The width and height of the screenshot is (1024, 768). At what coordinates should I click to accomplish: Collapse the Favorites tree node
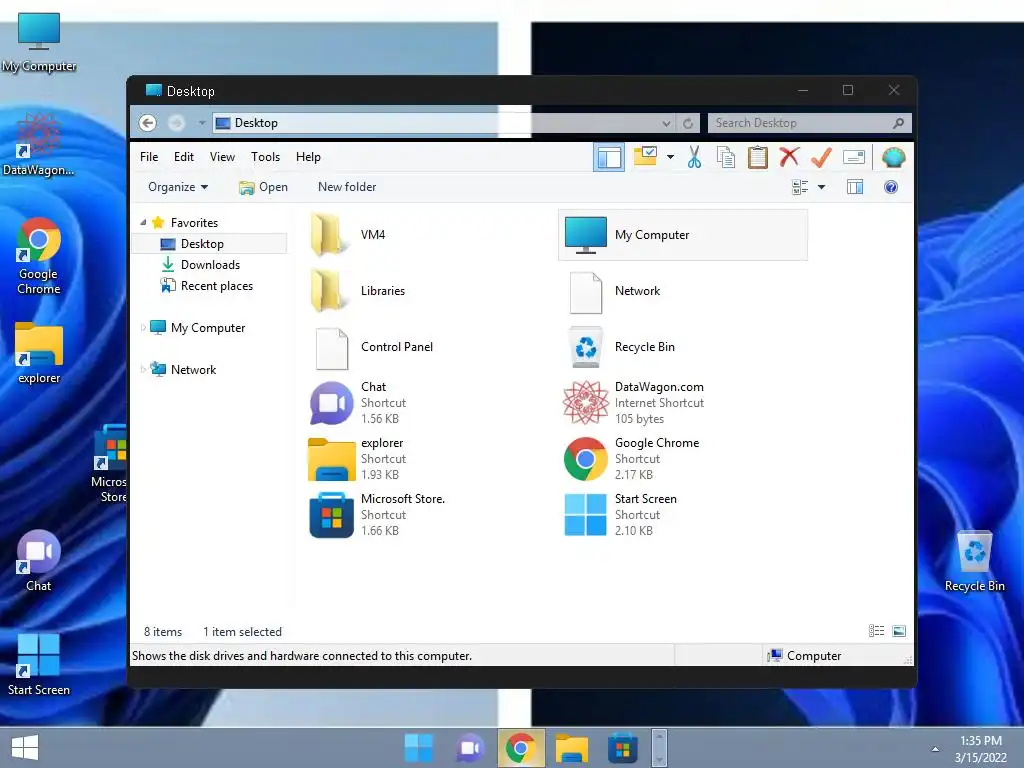click(x=143, y=223)
